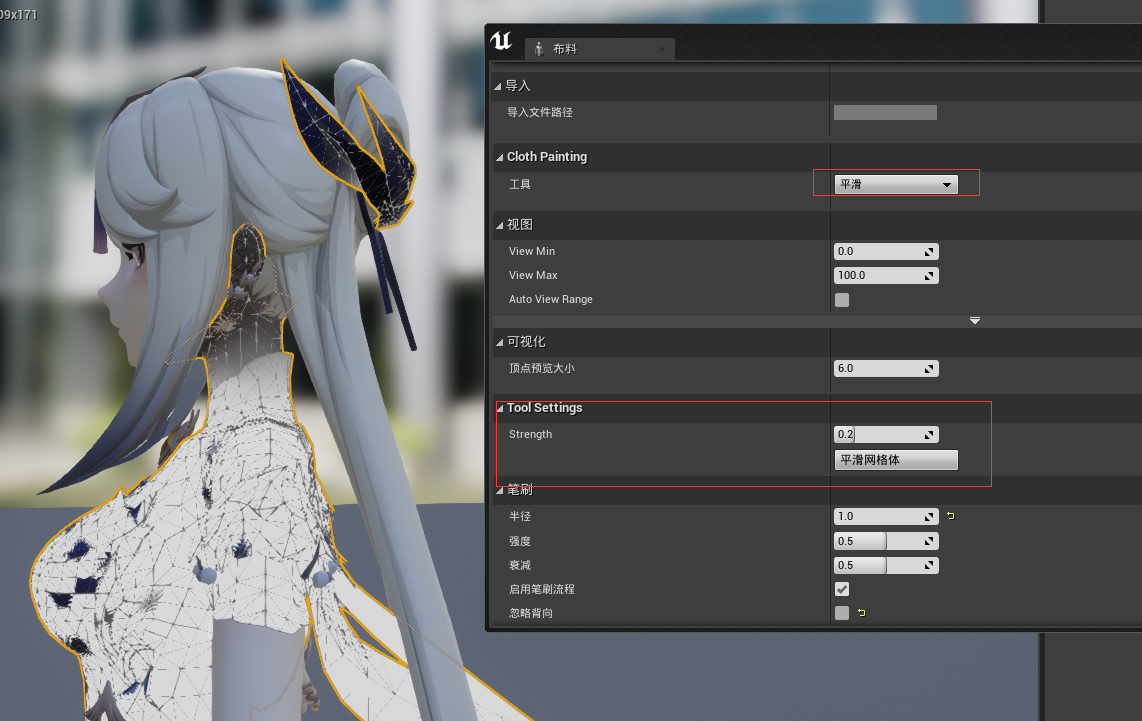Click the Auto View Range label
1142x721 pixels.
551,299
